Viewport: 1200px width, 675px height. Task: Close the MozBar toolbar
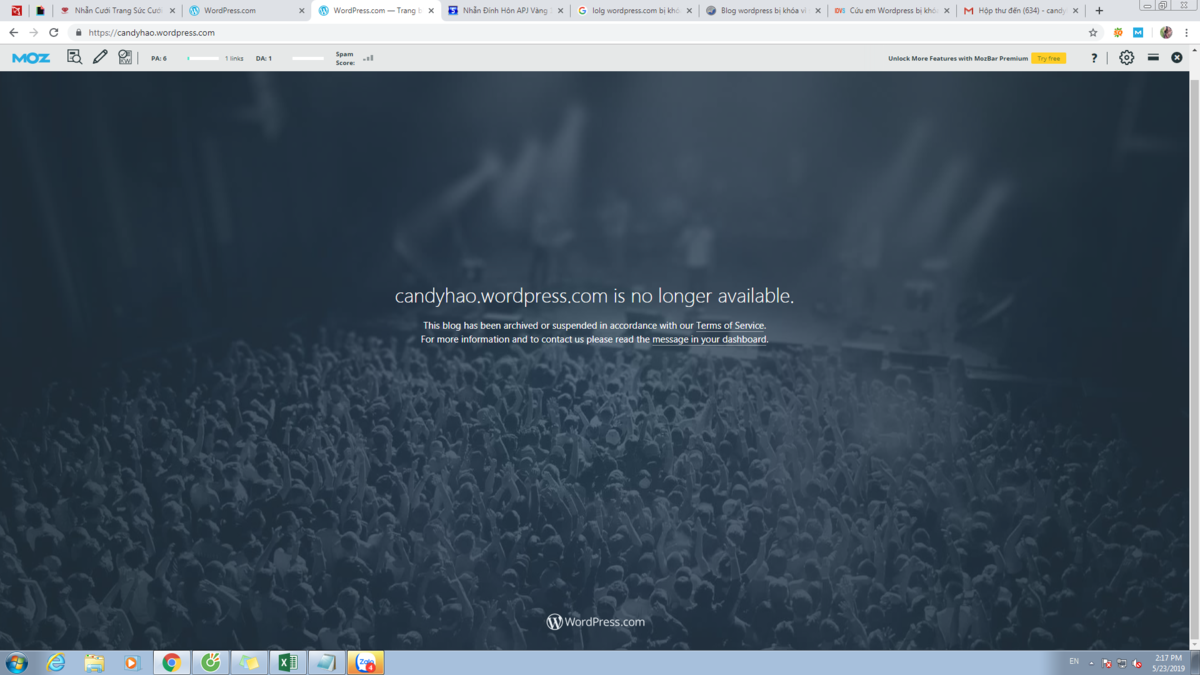1177,58
